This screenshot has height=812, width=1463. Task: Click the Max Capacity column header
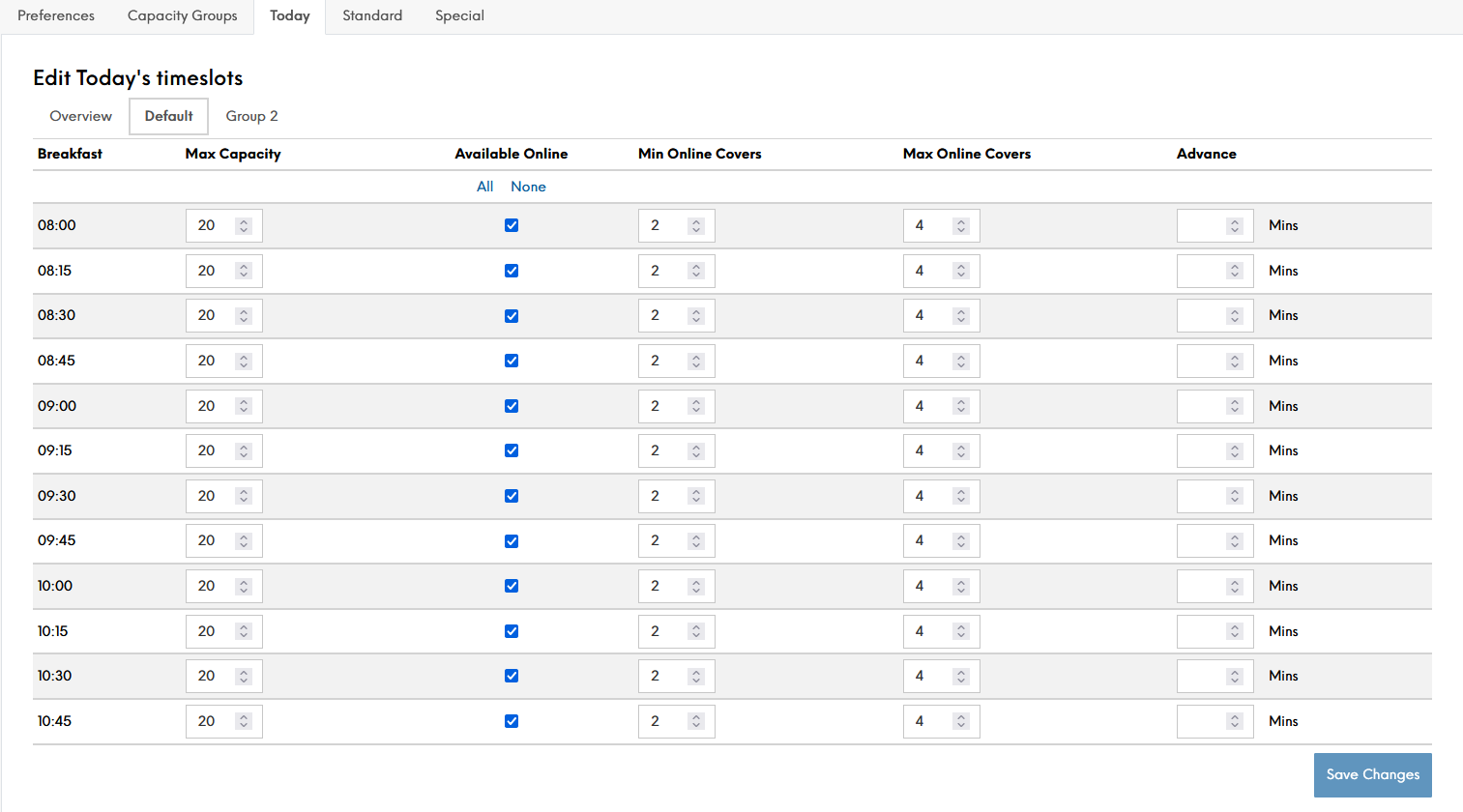[x=233, y=154]
